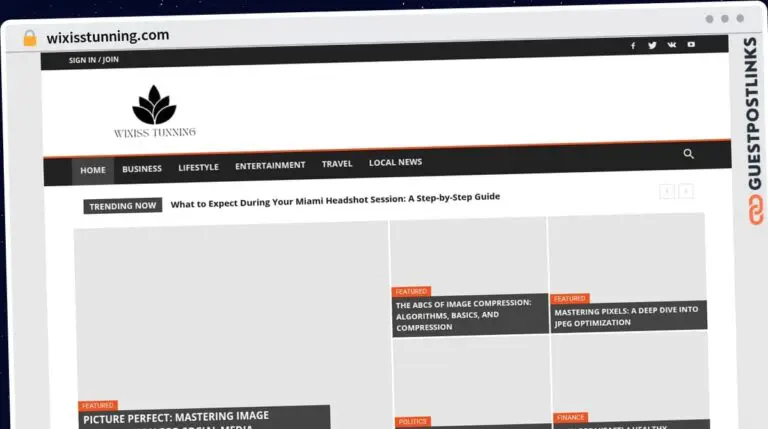Show next trending story arrow
The width and height of the screenshot is (768, 429).
point(686,191)
